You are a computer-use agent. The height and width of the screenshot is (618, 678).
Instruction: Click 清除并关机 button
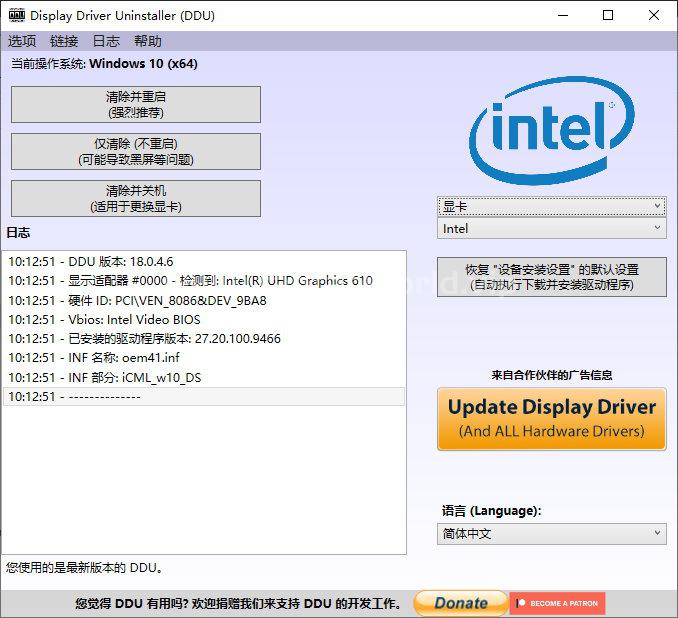[136, 199]
